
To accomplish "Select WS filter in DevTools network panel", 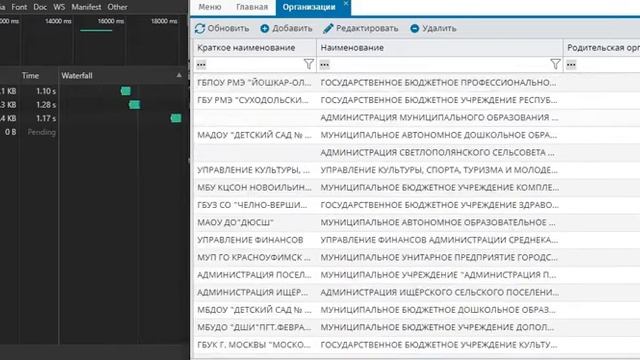I will (59, 7).
